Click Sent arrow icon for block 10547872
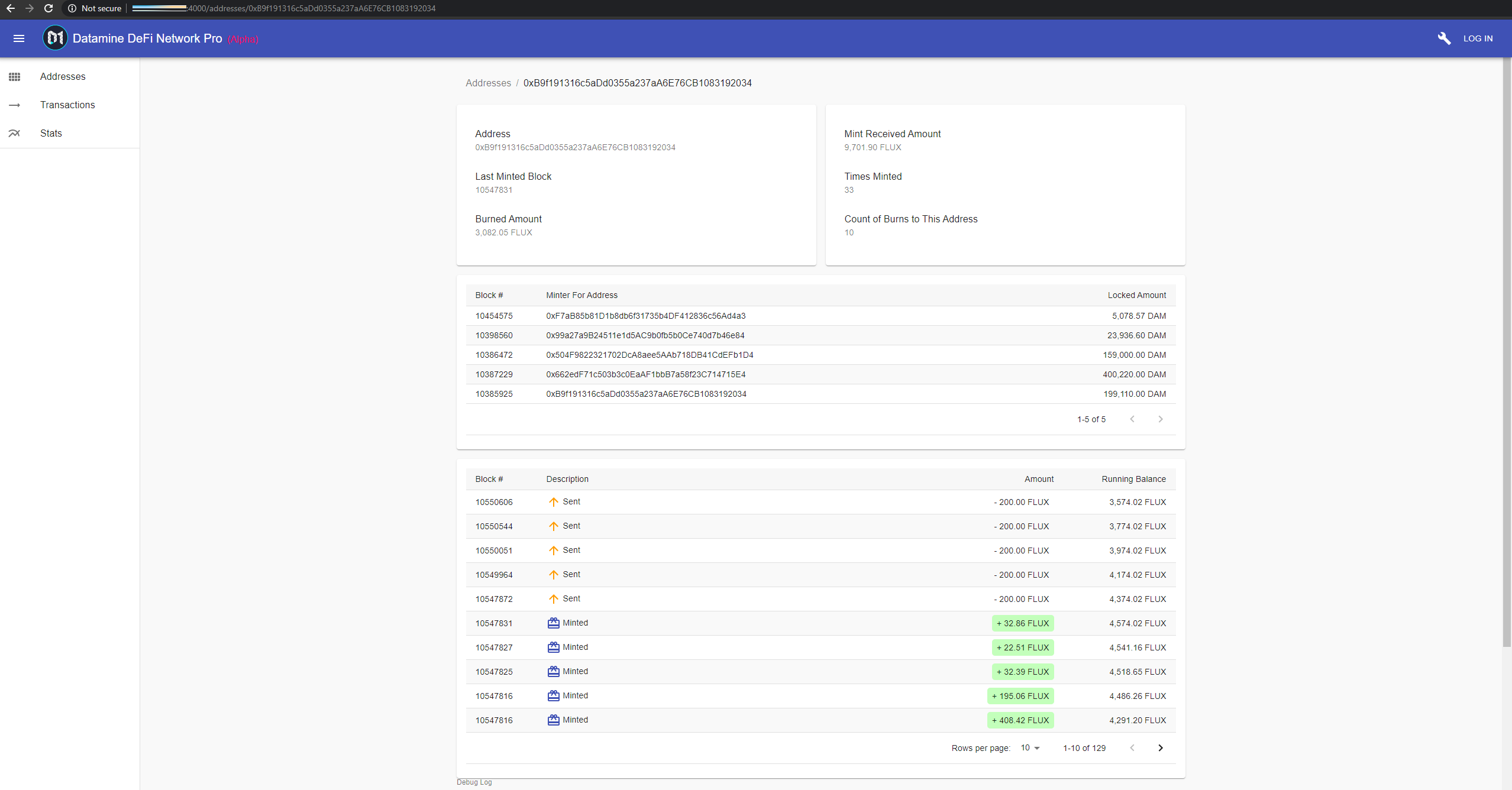The image size is (1512, 790). 553,599
